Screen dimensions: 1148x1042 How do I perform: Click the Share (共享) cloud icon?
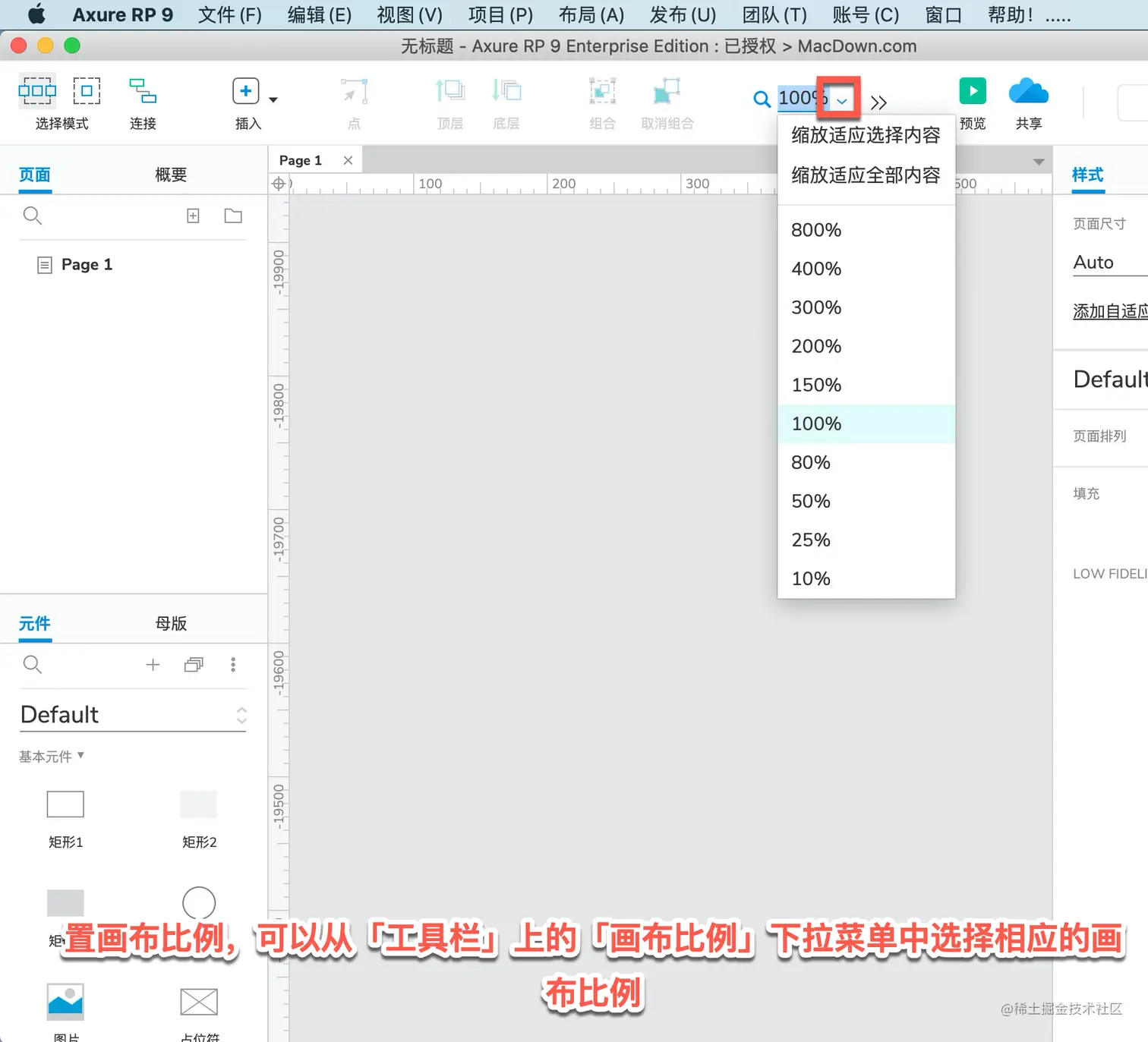[1029, 91]
